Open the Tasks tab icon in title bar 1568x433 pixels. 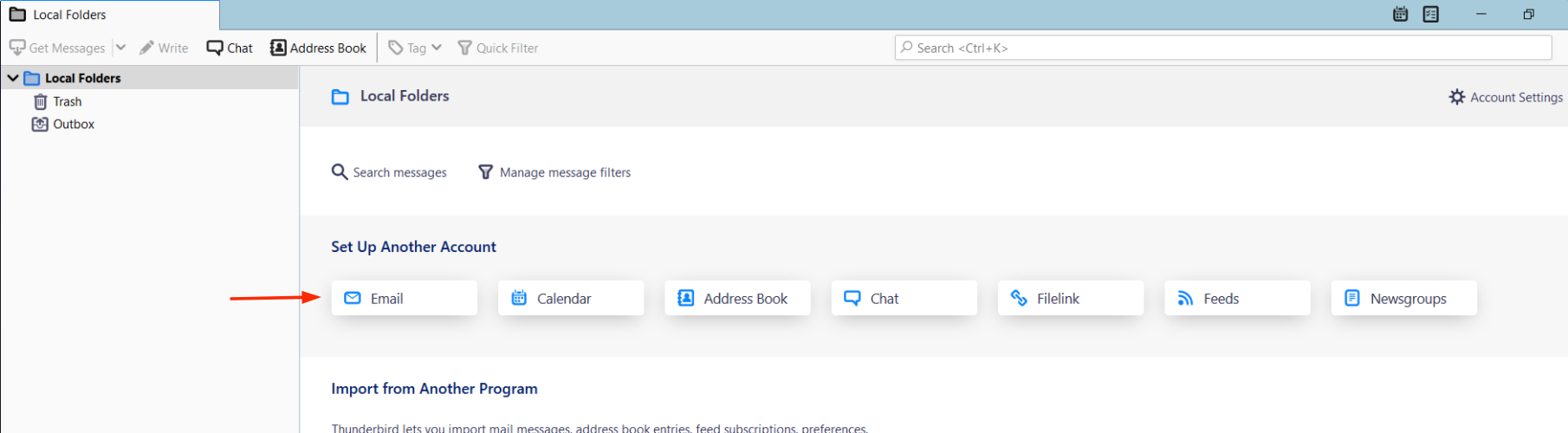pos(1431,14)
